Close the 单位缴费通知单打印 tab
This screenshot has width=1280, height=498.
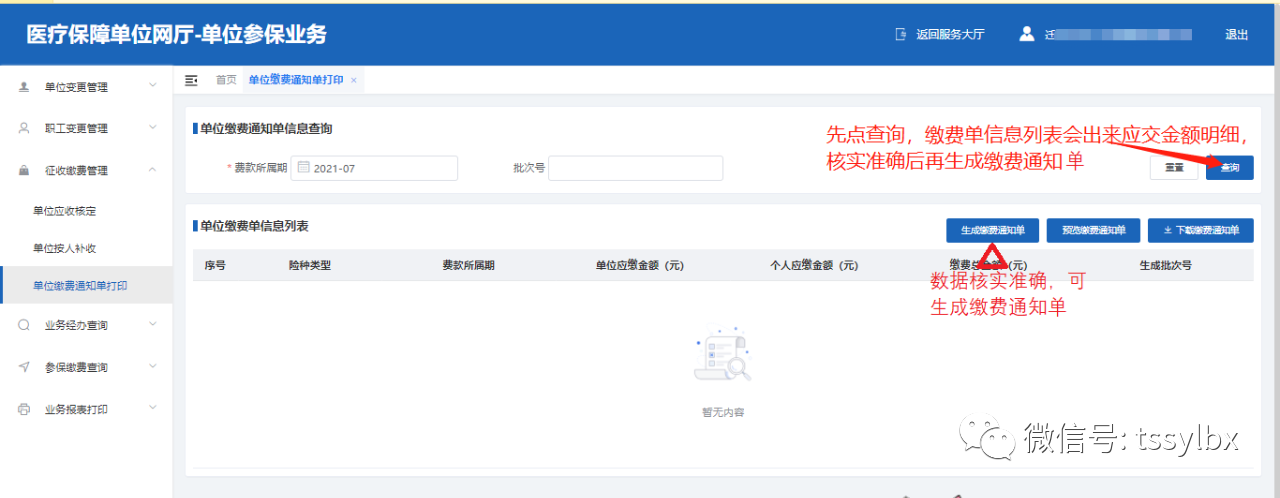coord(354,80)
